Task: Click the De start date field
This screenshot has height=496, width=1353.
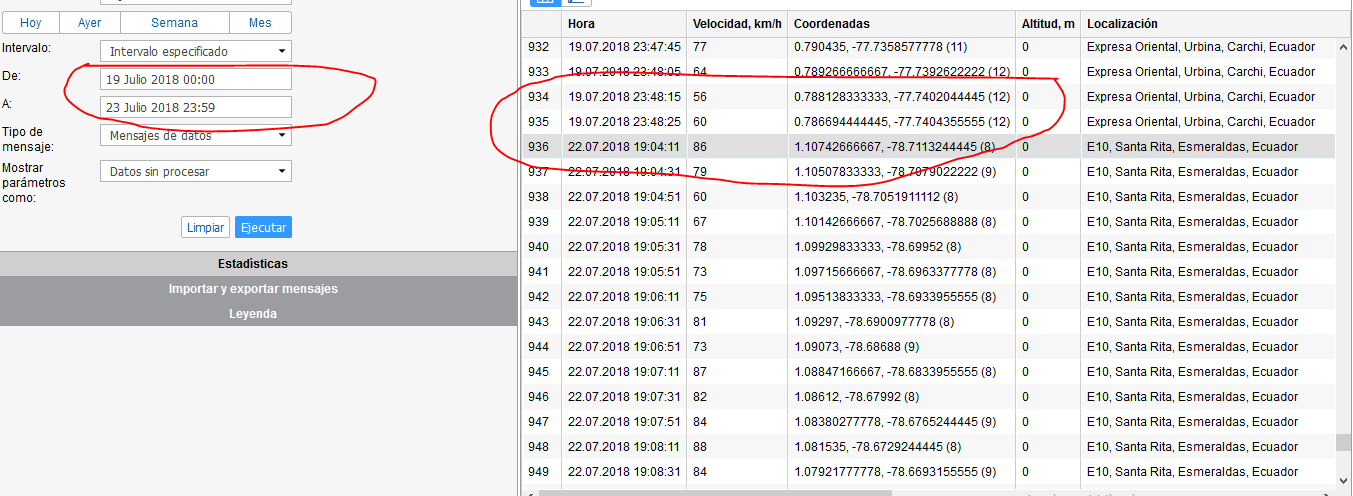Action: pos(196,79)
